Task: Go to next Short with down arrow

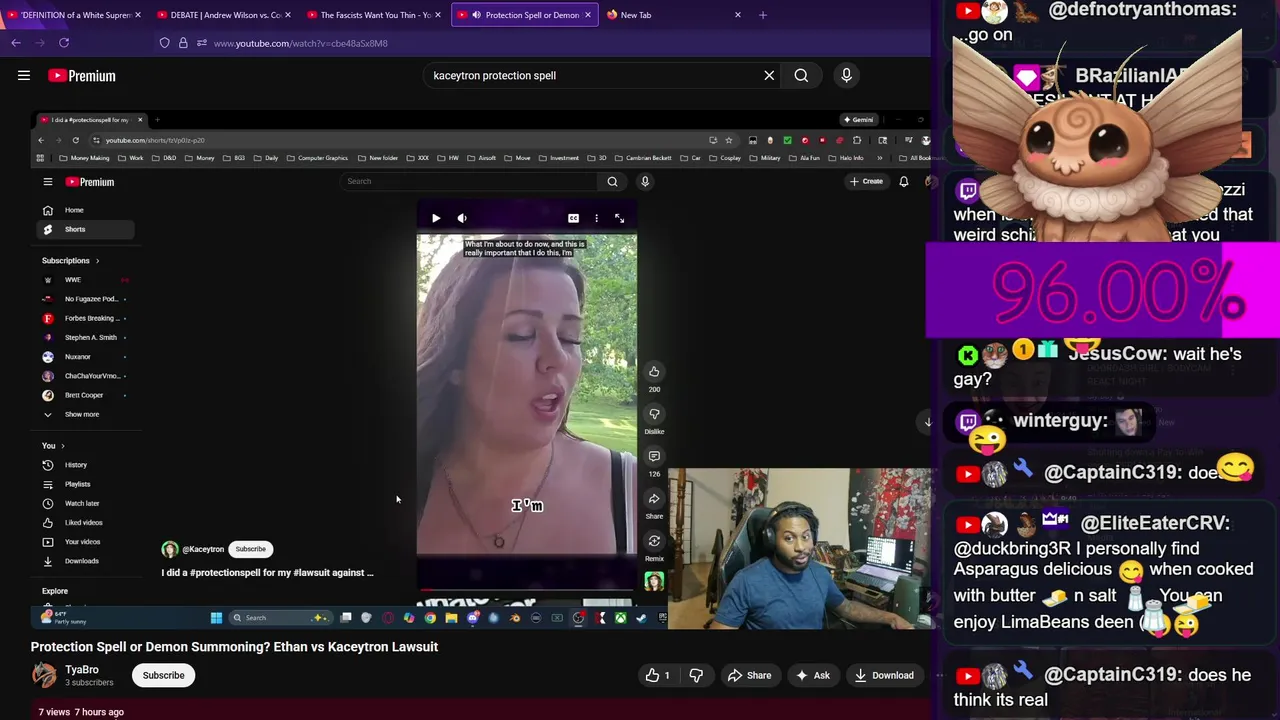Action: [x=927, y=422]
